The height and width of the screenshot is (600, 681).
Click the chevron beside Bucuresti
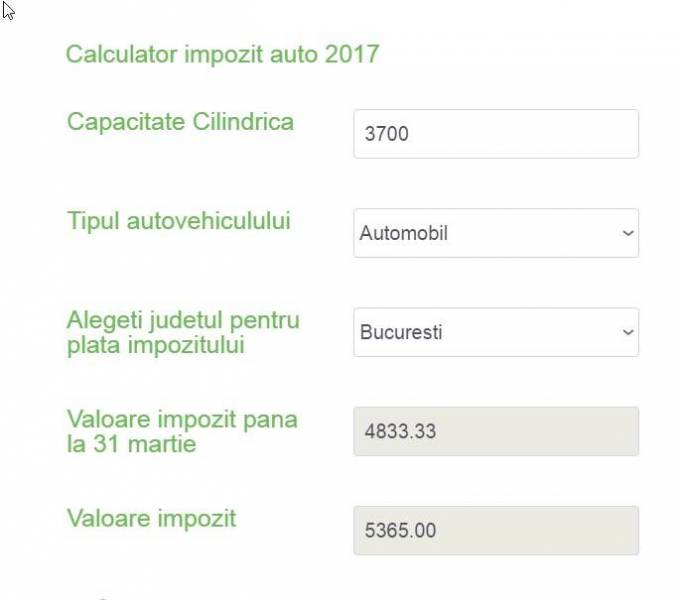click(x=627, y=332)
